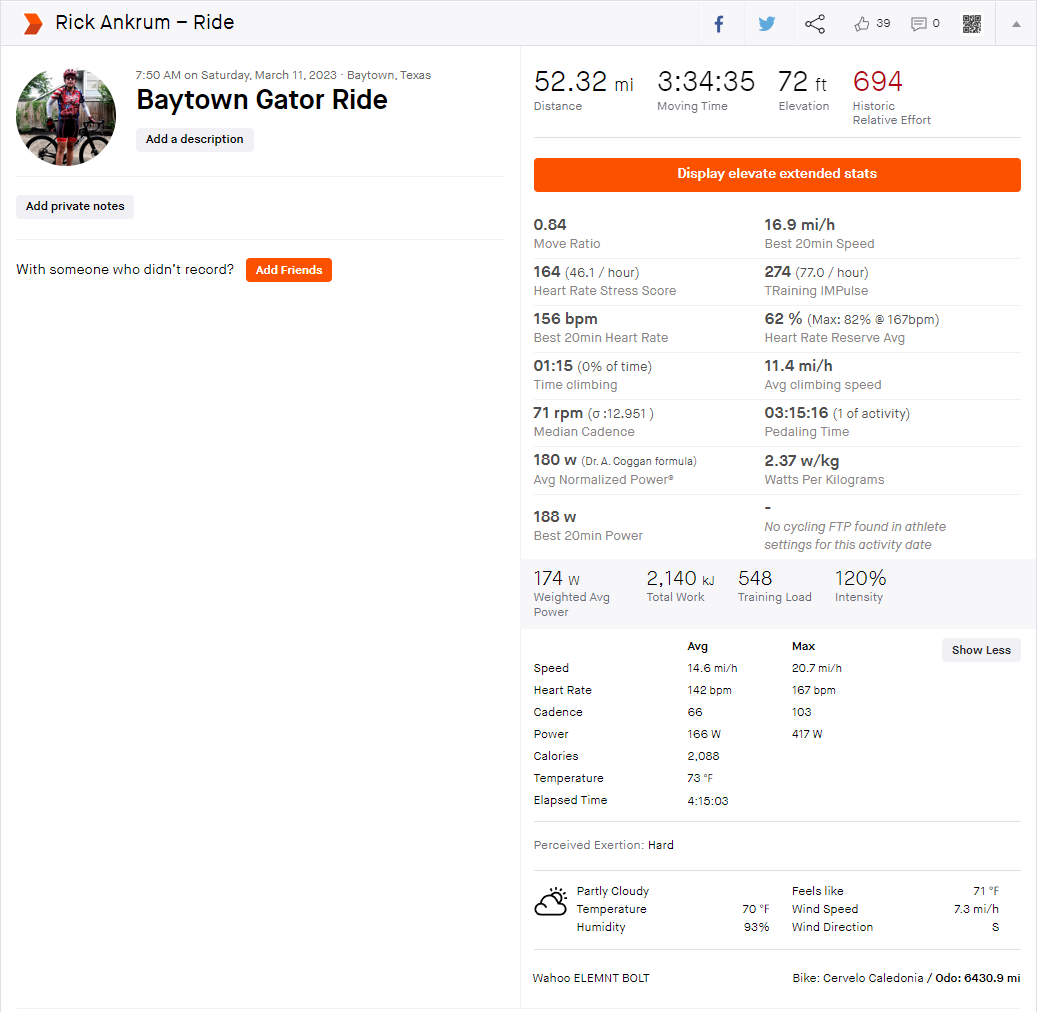
Task: Click the Historic Relative Effort value 694
Action: [877, 82]
